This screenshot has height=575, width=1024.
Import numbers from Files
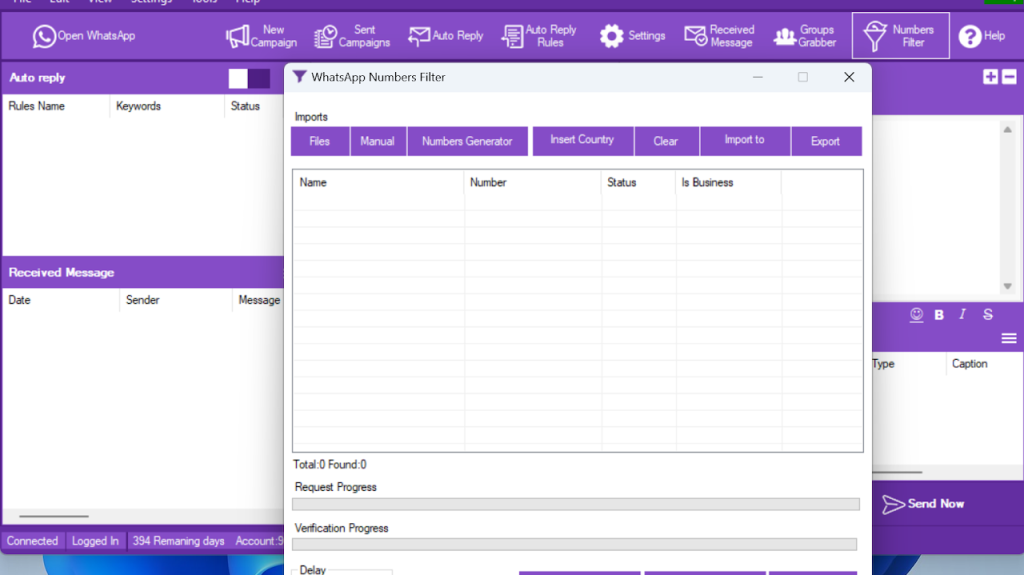click(319, 141)
